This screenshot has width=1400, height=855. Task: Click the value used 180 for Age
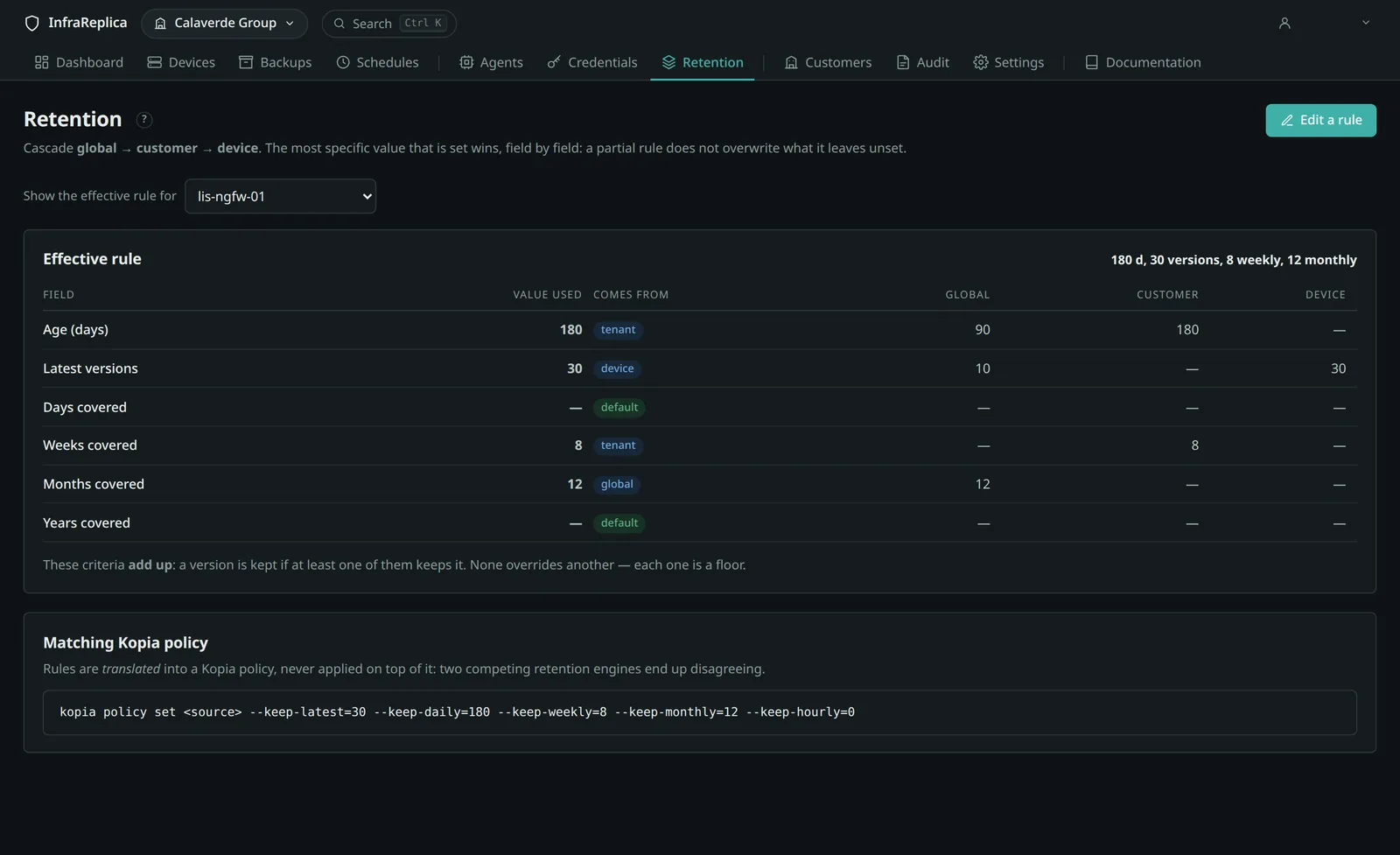coord(570,330)
